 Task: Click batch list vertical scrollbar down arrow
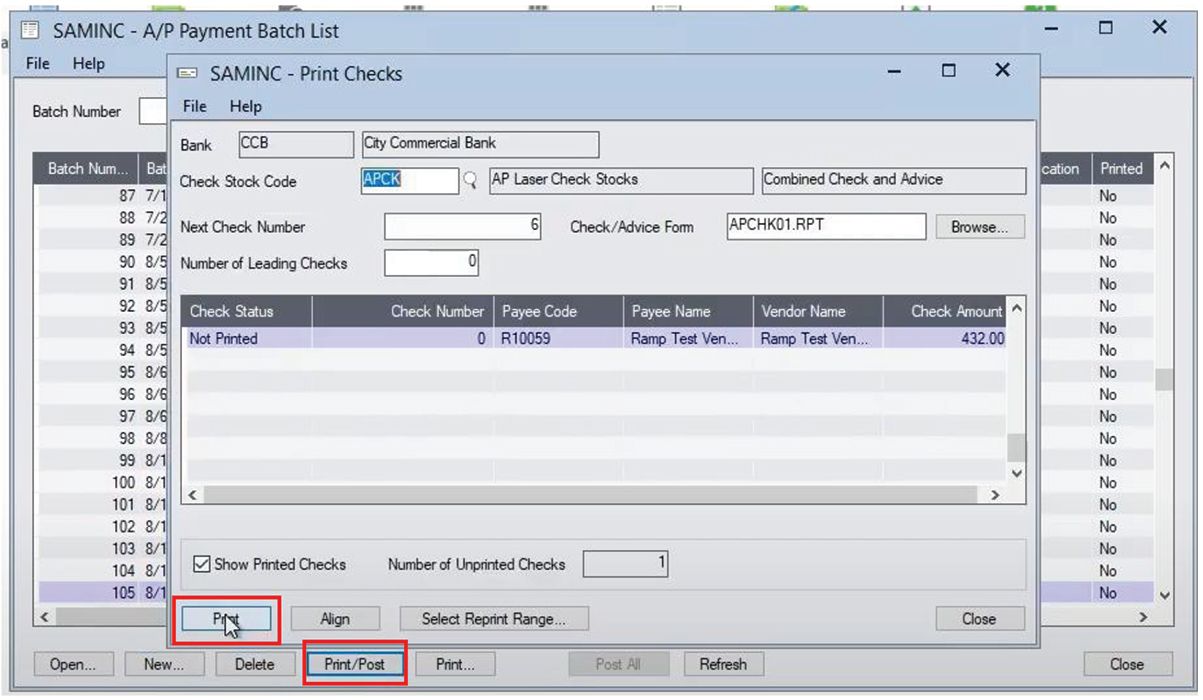(1163, 595)
